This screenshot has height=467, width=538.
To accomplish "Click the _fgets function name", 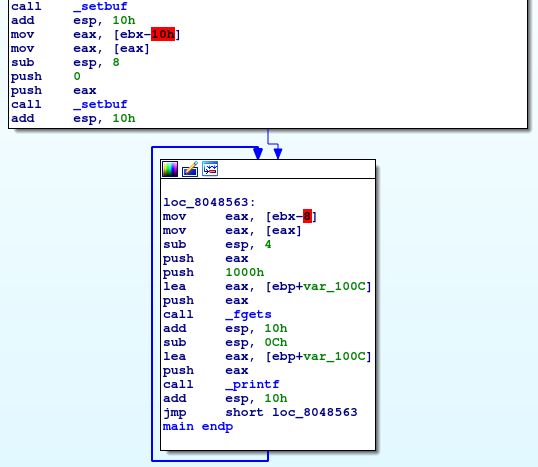I will click(x=248, y=315).
